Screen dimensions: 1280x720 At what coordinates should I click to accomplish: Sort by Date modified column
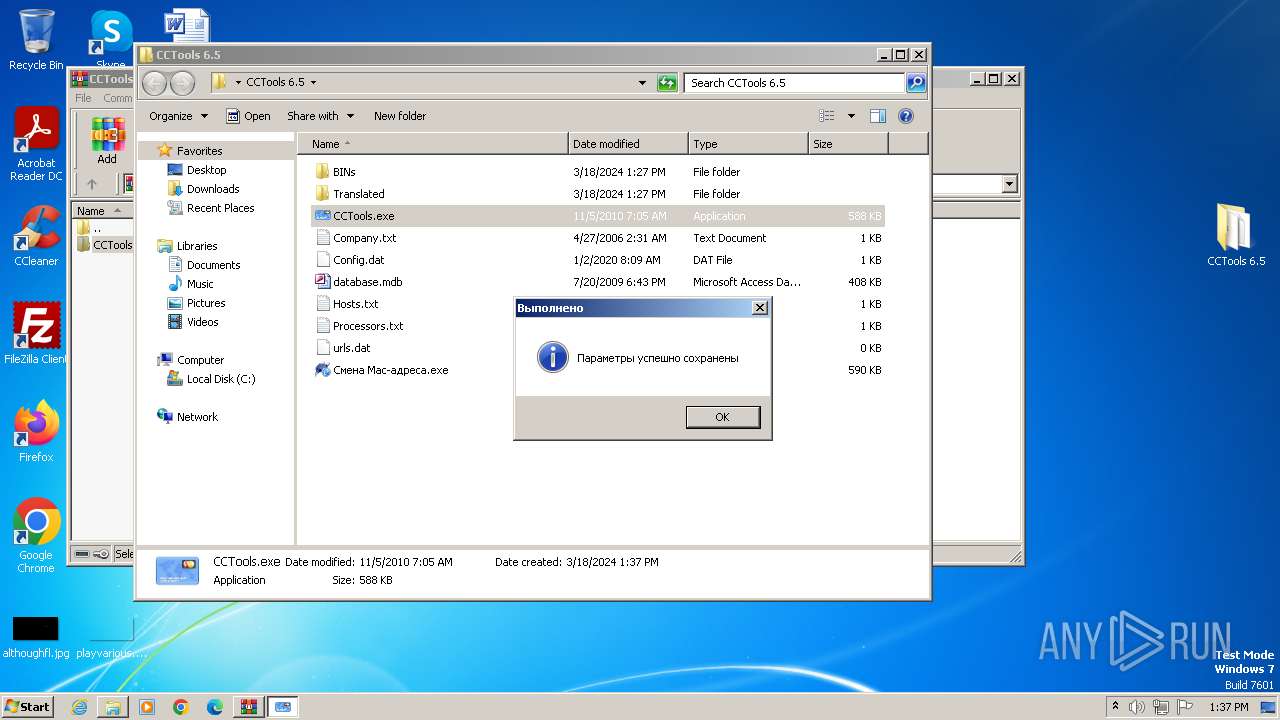click(628, 144)
